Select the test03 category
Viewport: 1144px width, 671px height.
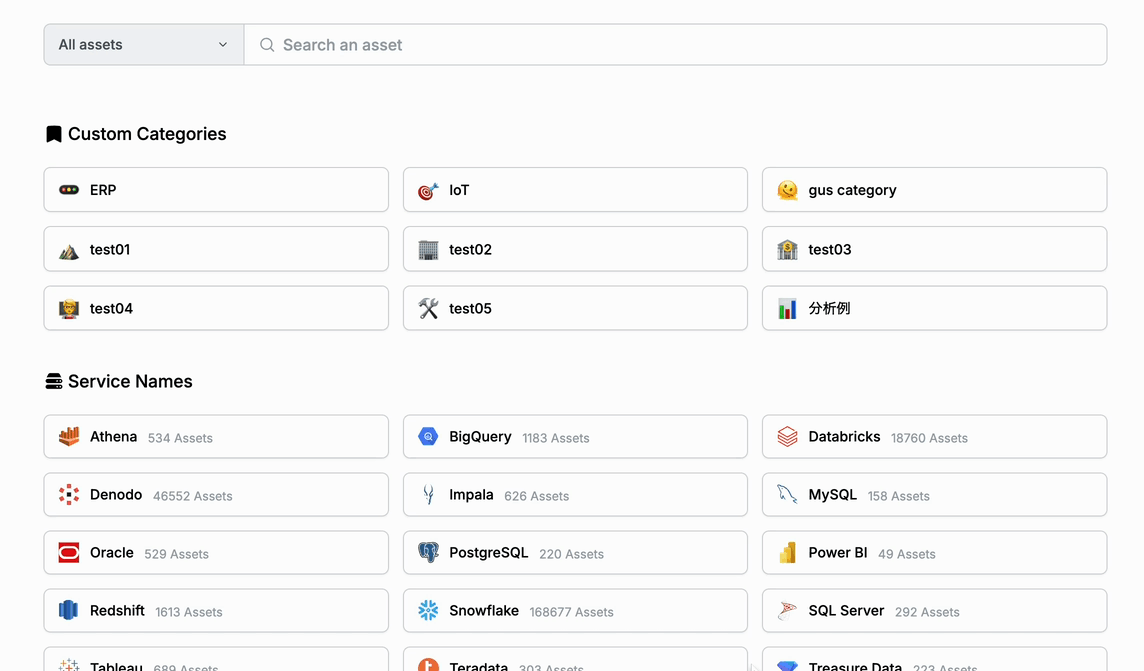coord(935,249)
